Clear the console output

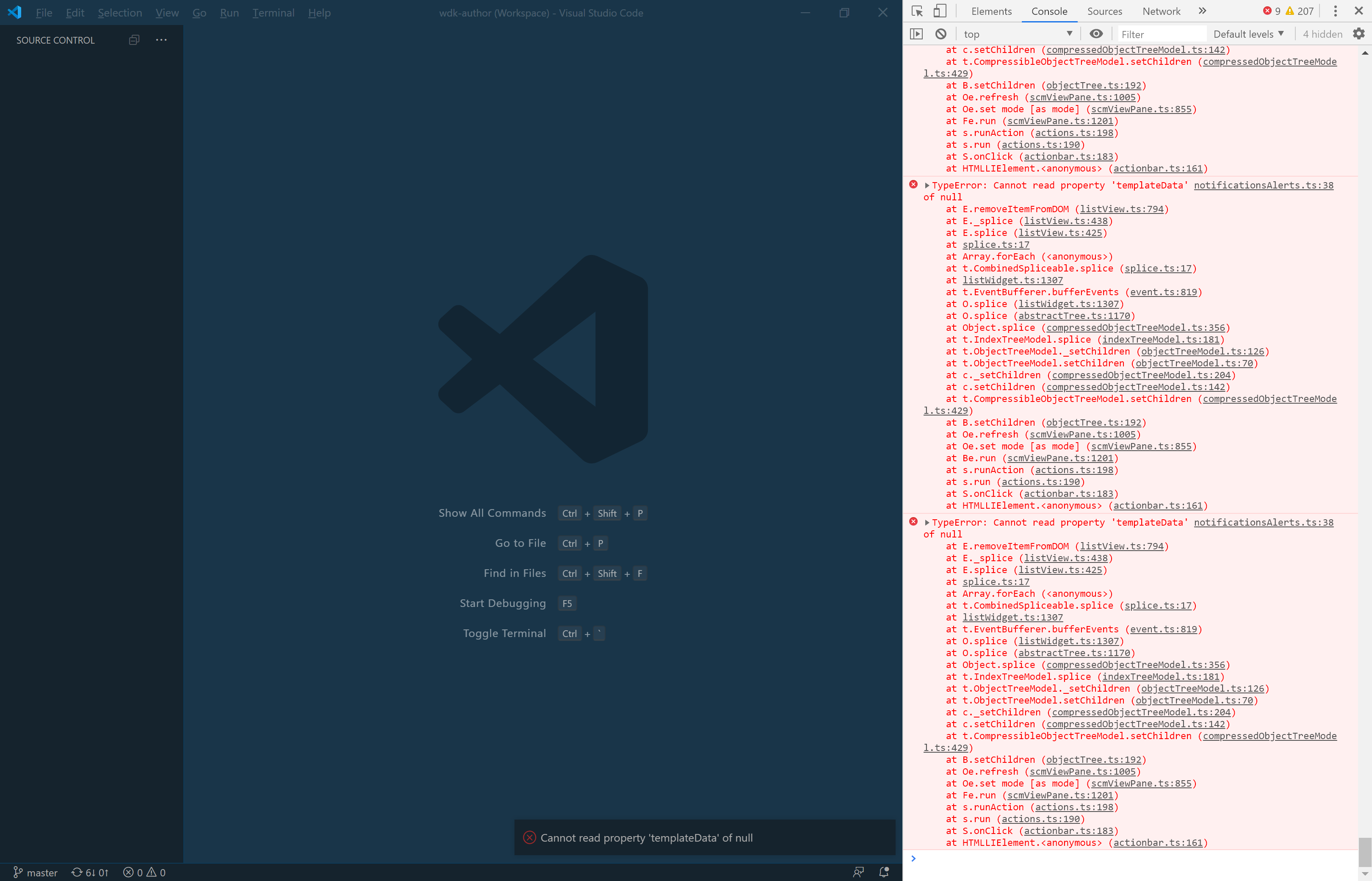click(x=940, y=34)
